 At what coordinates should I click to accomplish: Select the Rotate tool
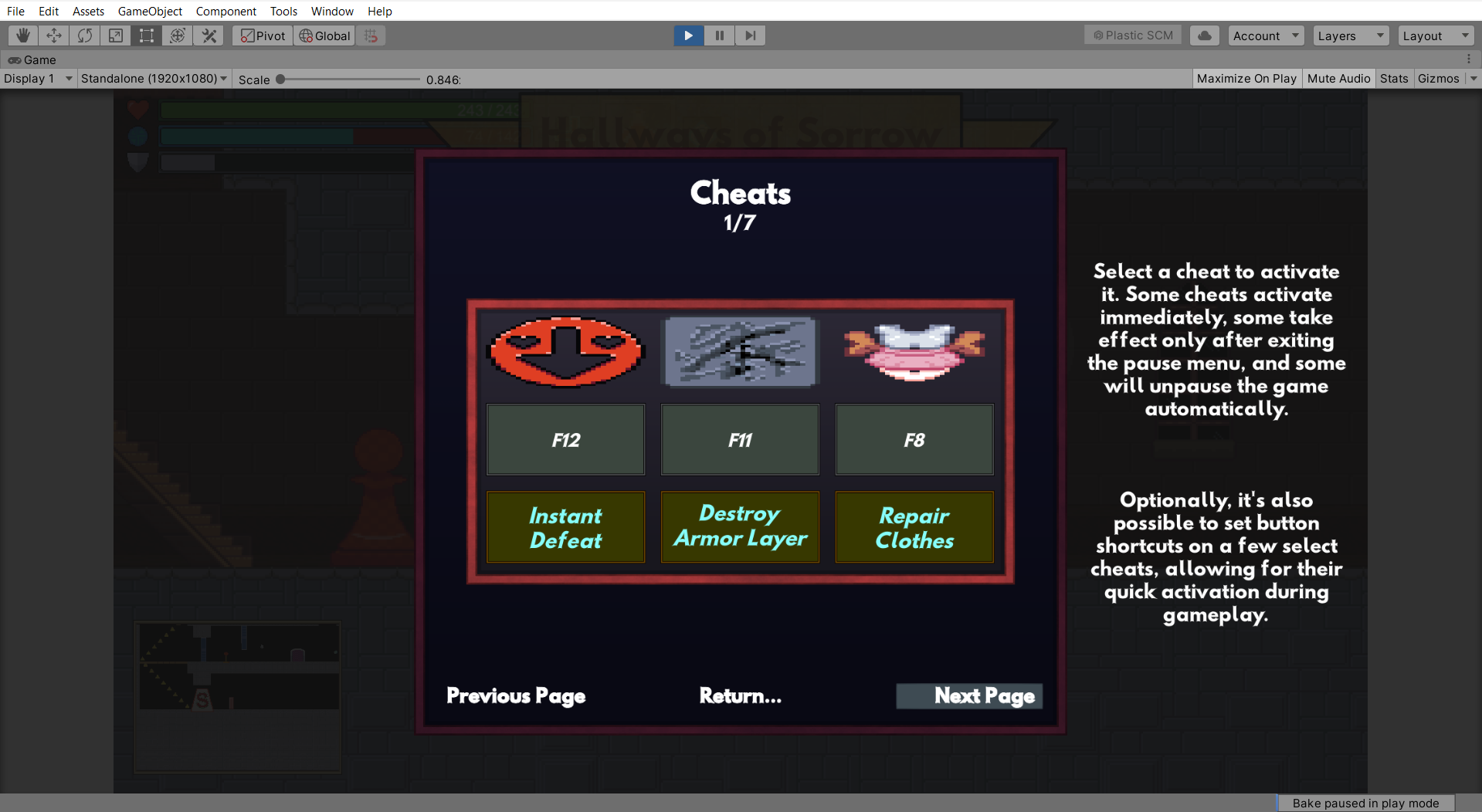pyautogui.click(x=85, y=36)
